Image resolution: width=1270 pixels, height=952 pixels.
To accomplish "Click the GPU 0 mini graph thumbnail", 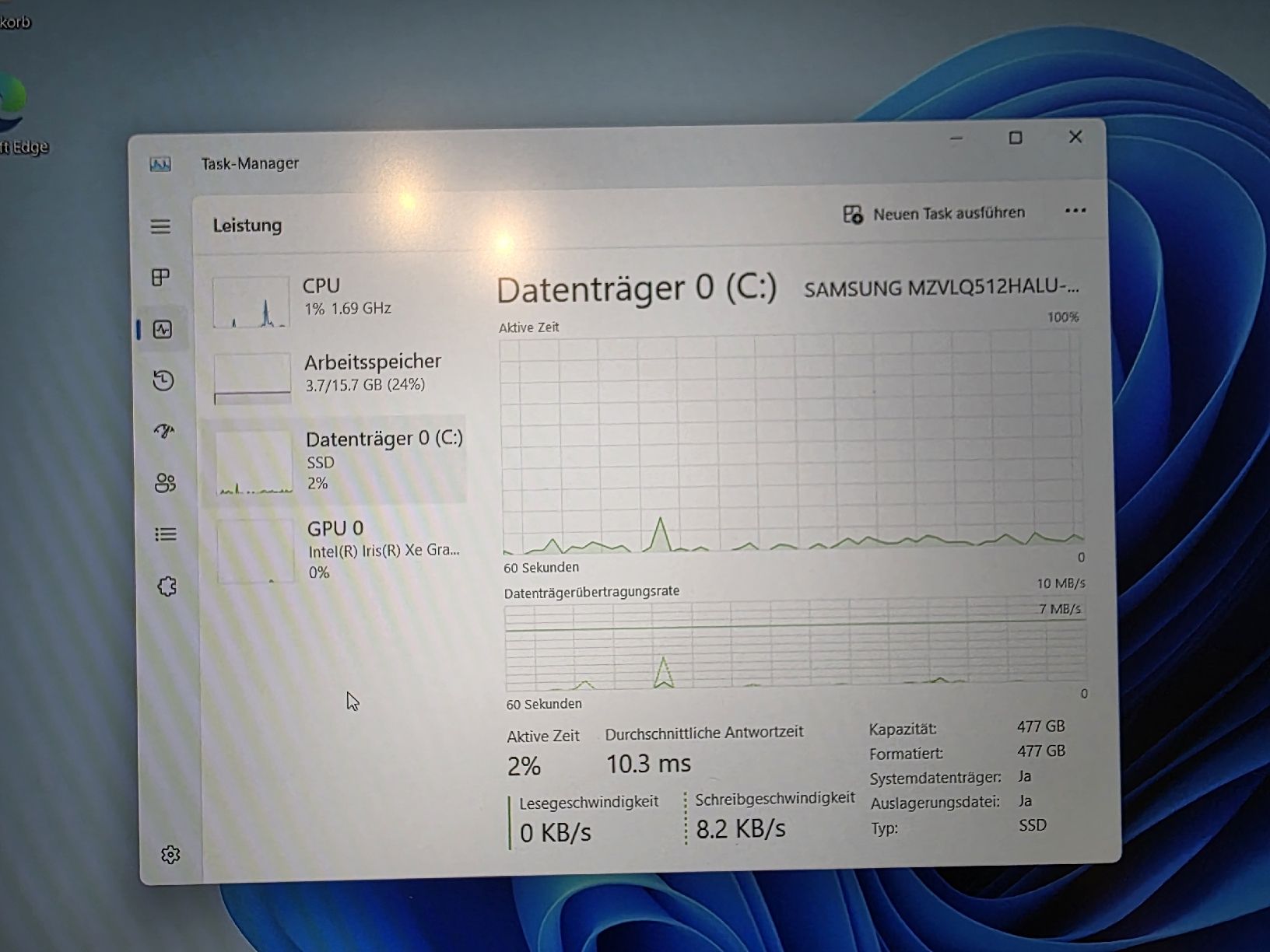I will (256, 551).
